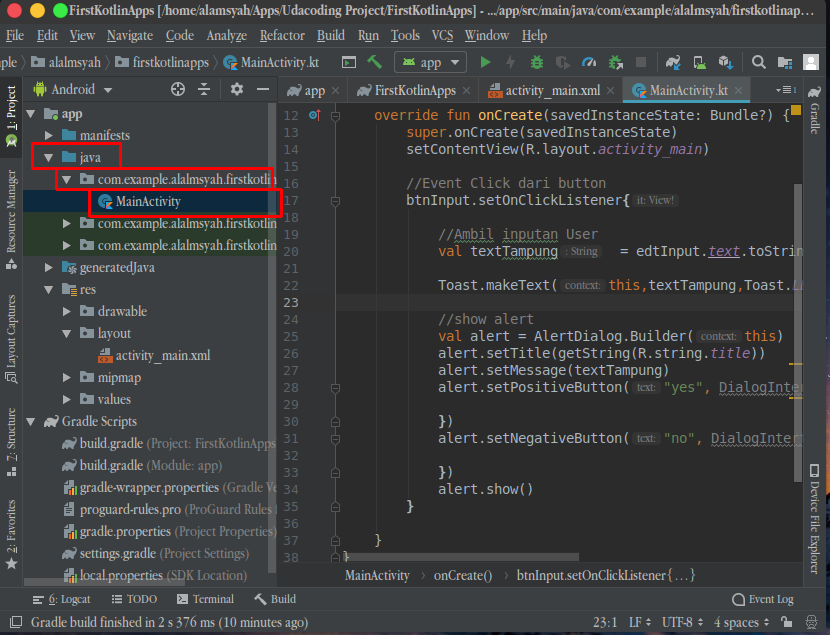Click the Search Everywhere magnifier icon

(759, 62)
